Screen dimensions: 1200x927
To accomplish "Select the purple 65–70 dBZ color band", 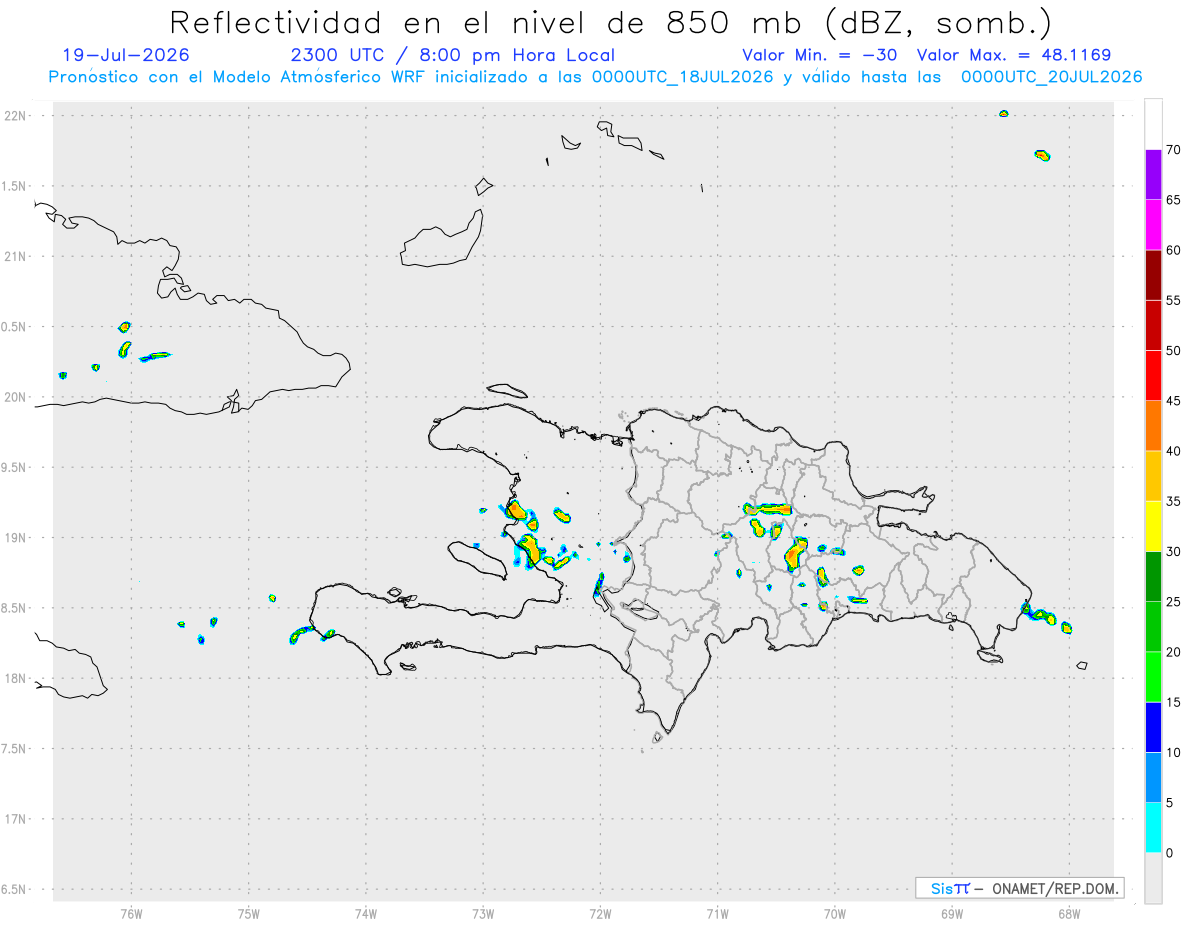I will pos(1153,175).
